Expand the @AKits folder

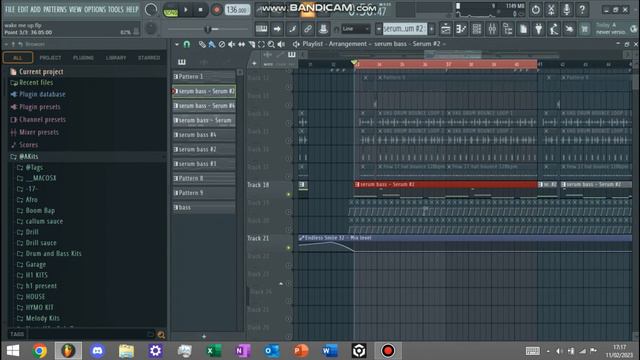tap(29, 157)
